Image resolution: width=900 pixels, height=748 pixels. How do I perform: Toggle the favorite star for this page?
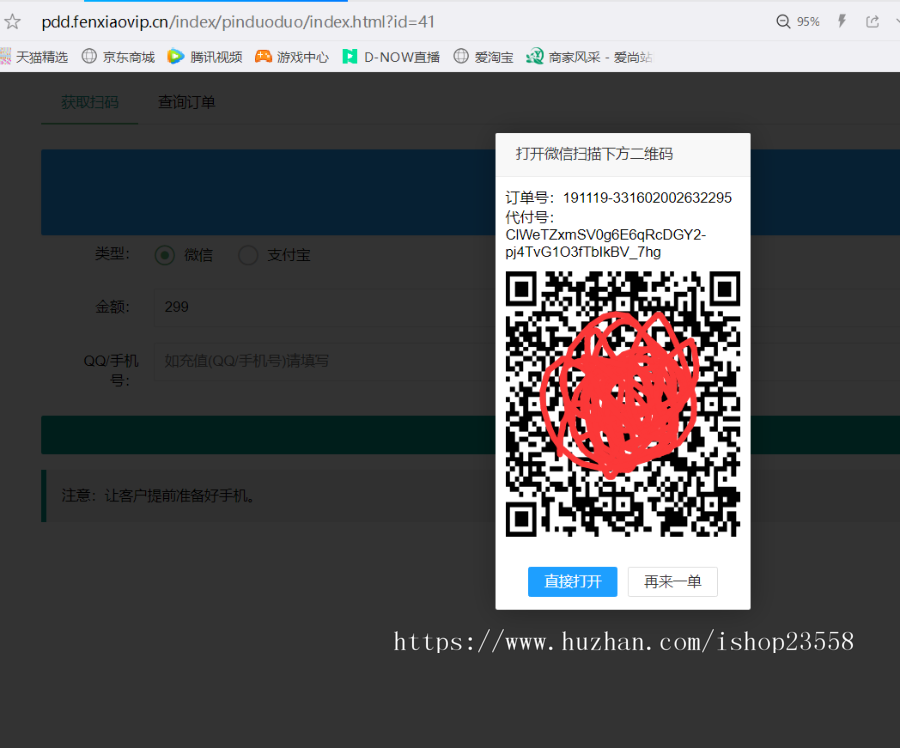[12, 21]
